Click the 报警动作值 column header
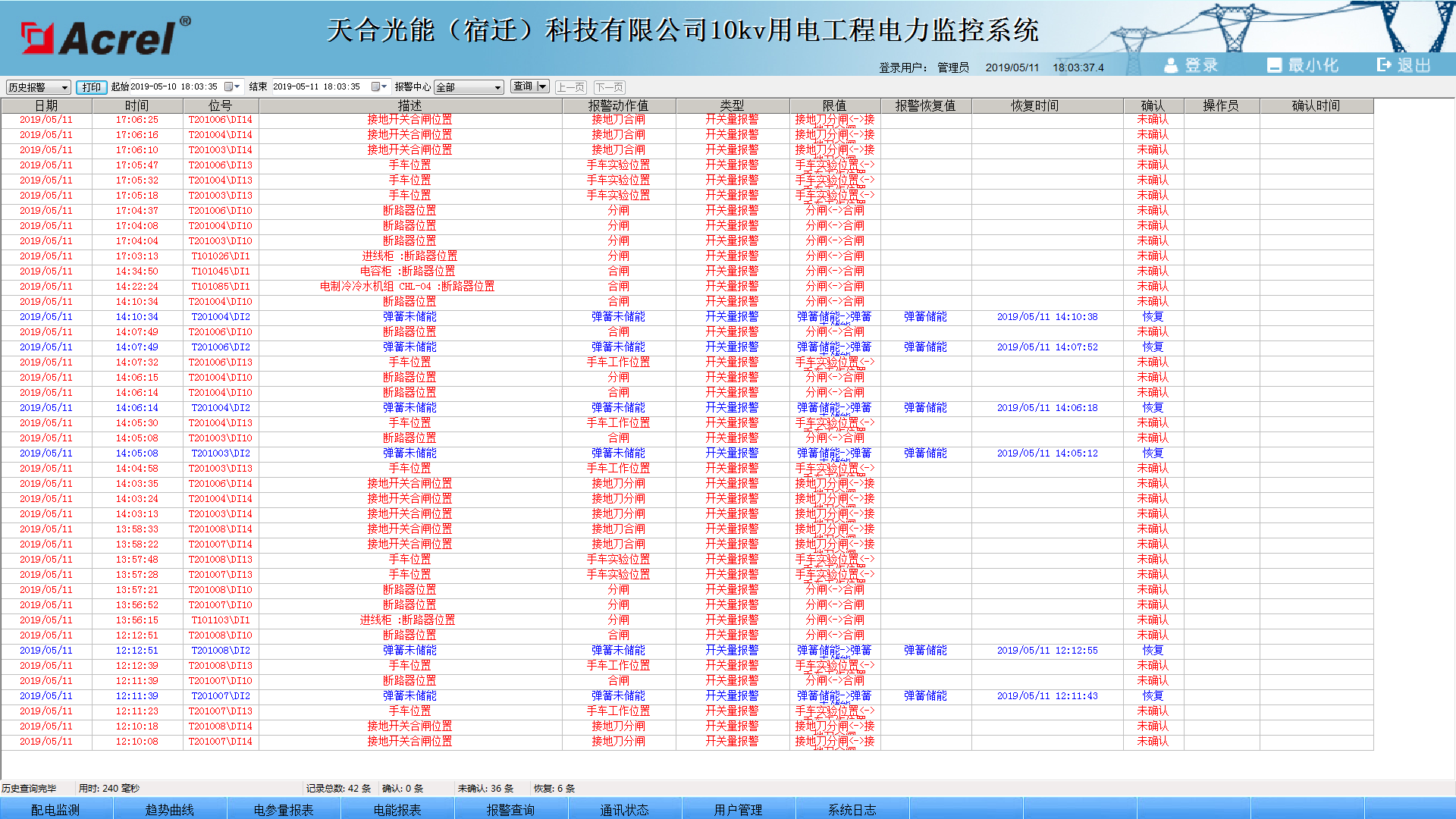This screenshot has height=819, width=1456. click(619, 105)
